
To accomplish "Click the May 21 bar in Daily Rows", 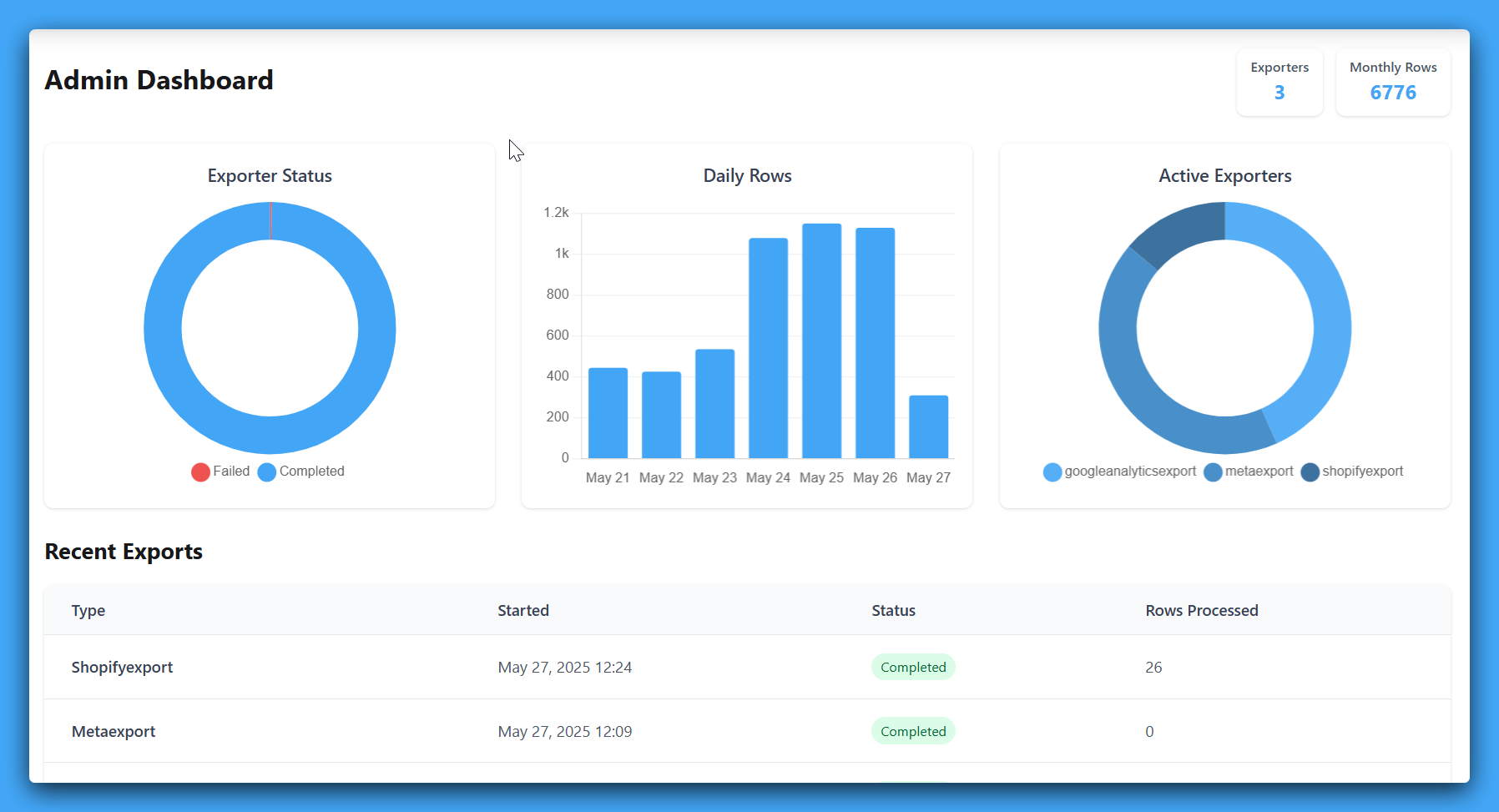I will pyautogui.click(x=607, y=413).
